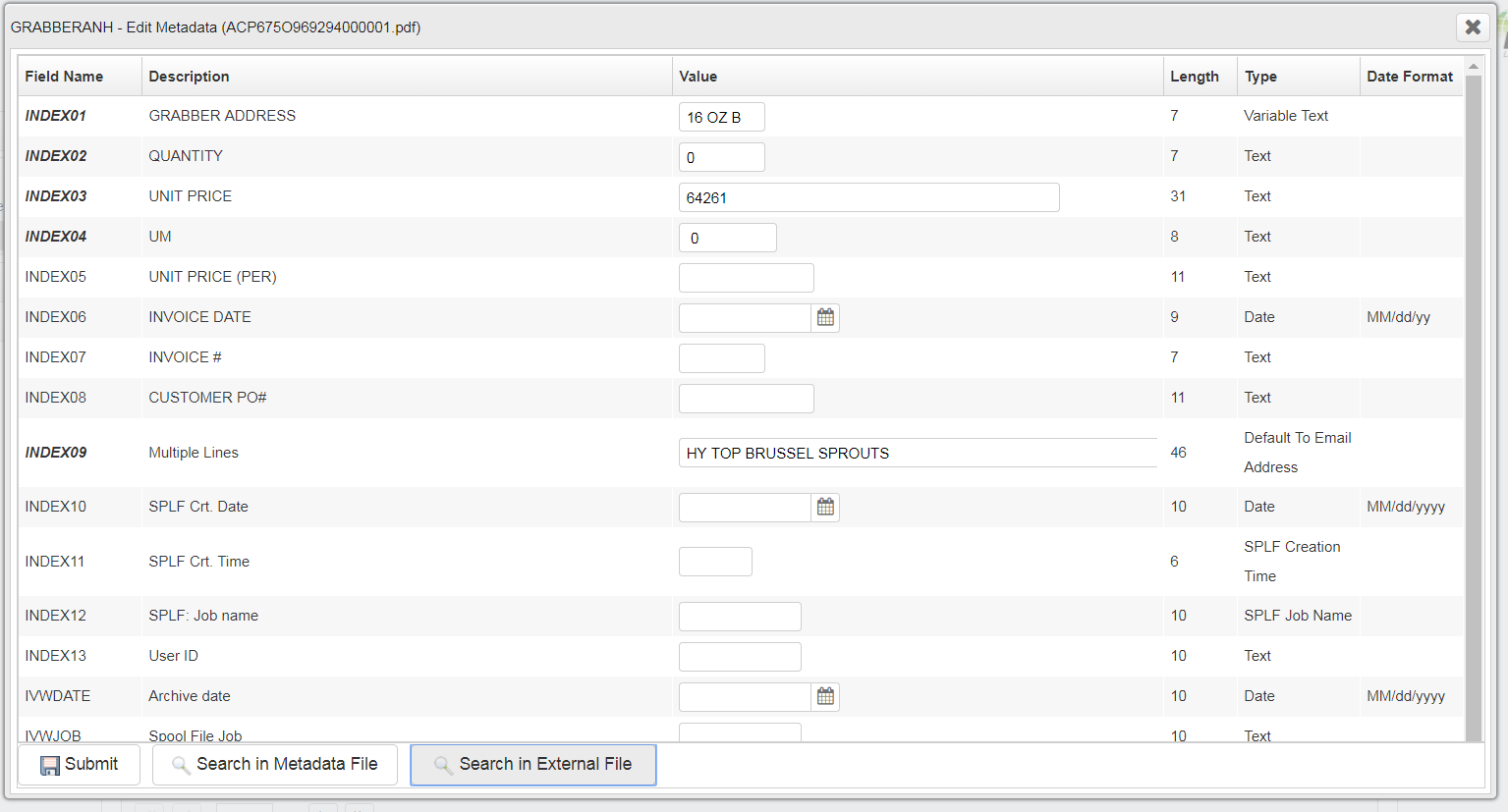Open the SPLF Crt. Date calendar picker
The width and height of the screenshot is (1508, 812).
point(825,507)
